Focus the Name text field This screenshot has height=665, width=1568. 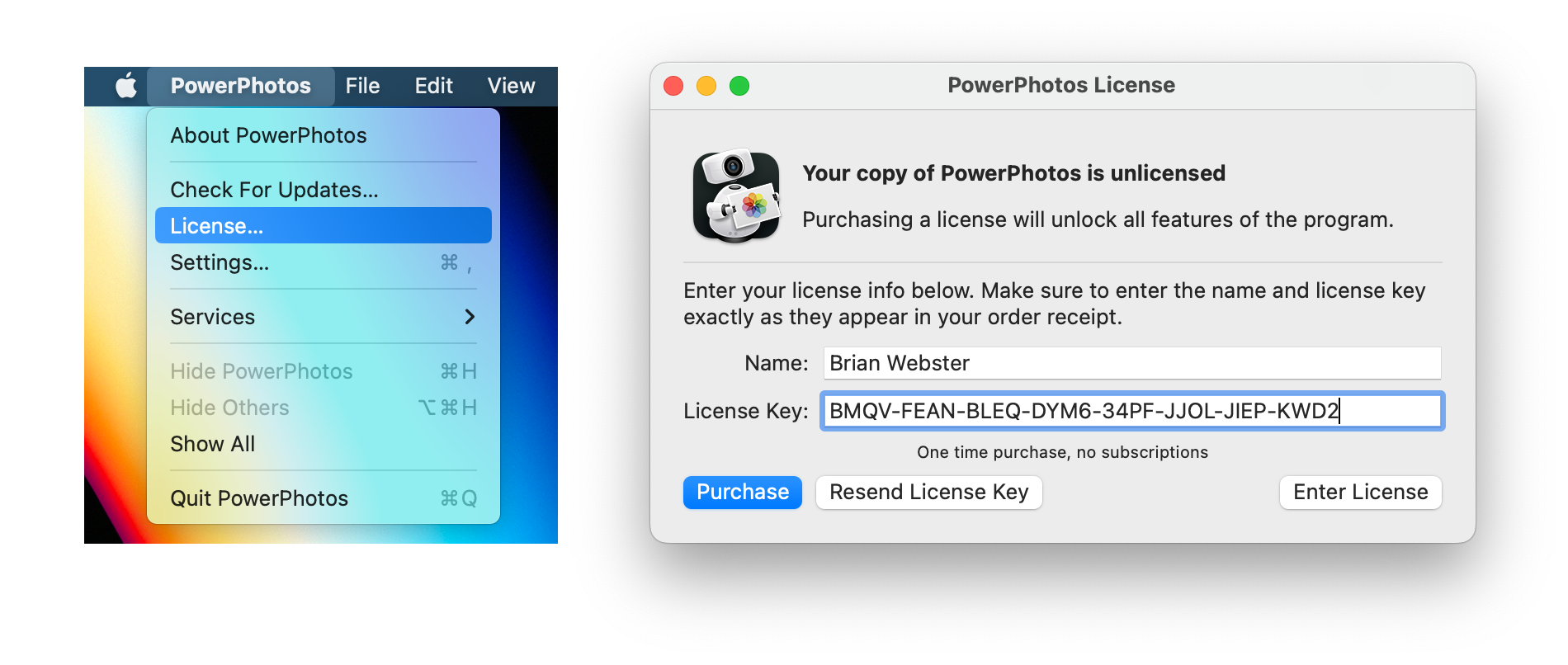[x=1132, y=363]
